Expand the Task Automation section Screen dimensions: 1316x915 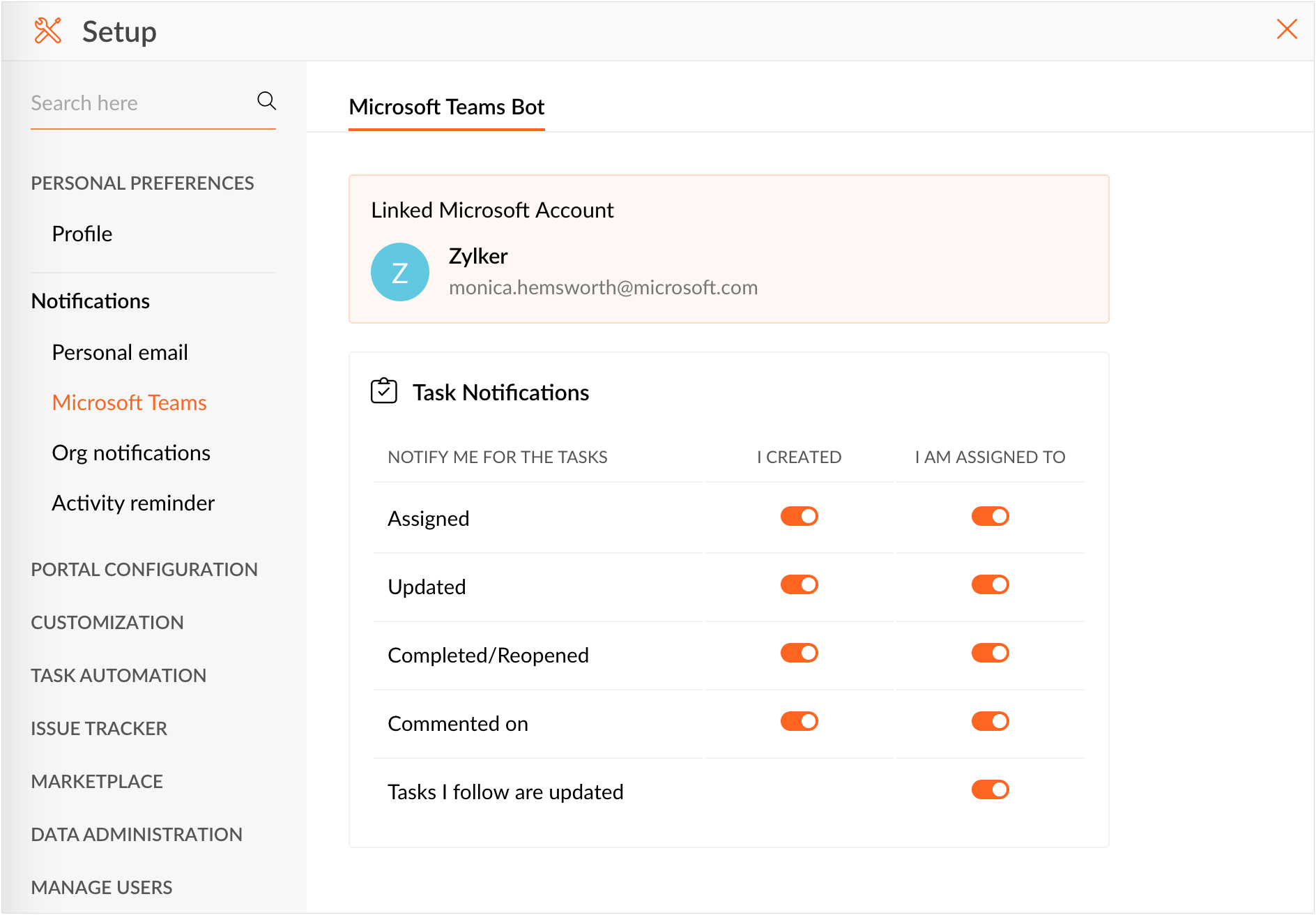(118, 675)
